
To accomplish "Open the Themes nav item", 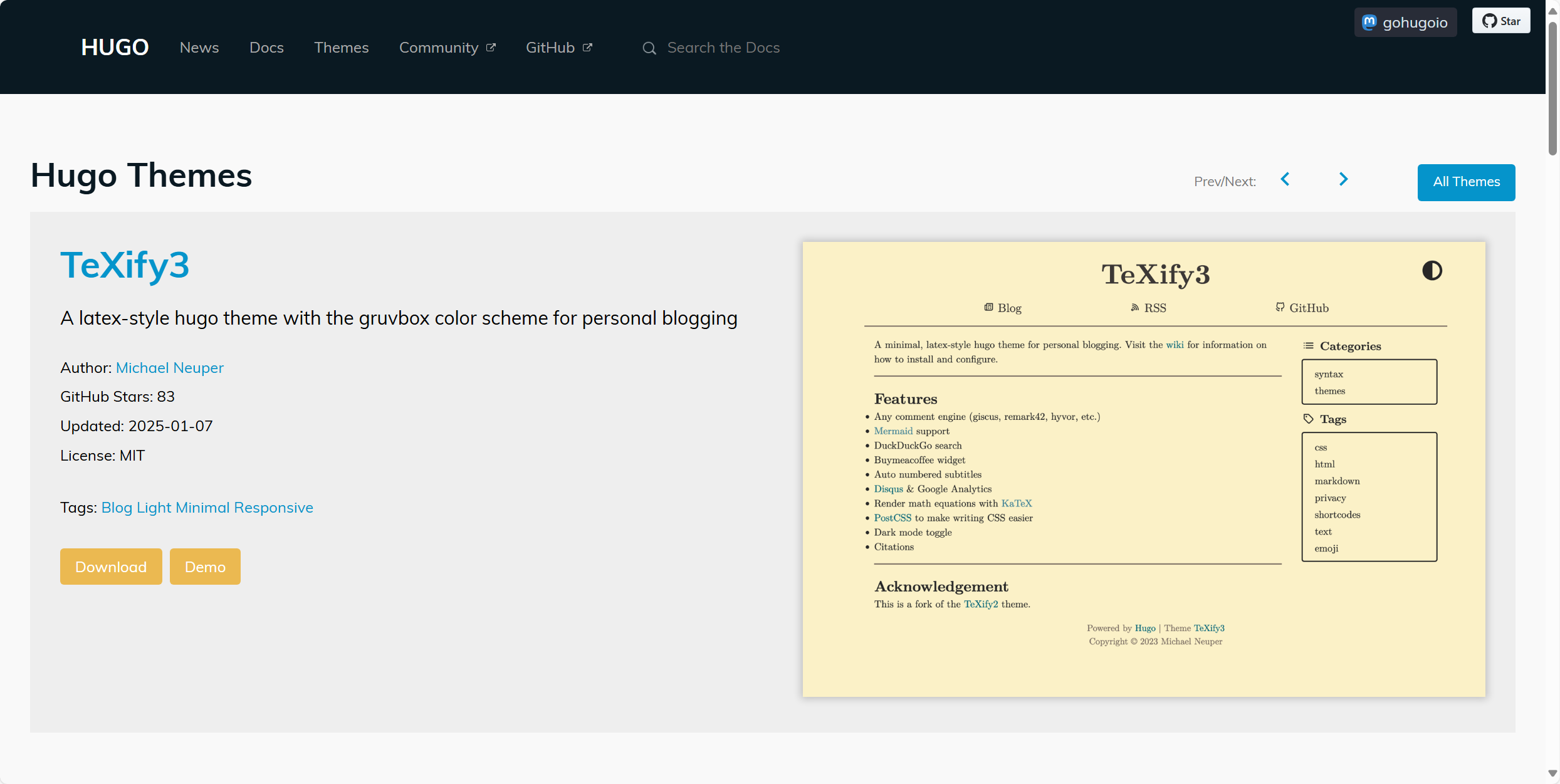I will [x=341, y=48].
